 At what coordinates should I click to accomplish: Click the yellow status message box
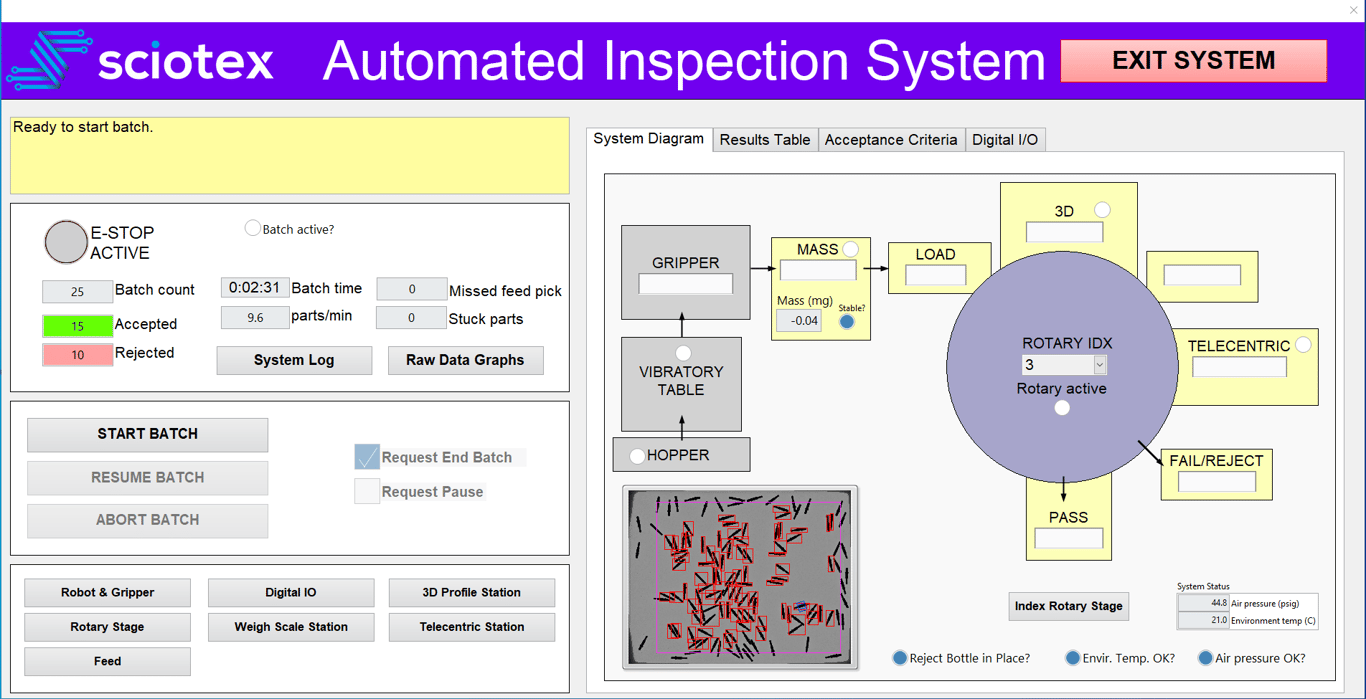click(290, 156)
